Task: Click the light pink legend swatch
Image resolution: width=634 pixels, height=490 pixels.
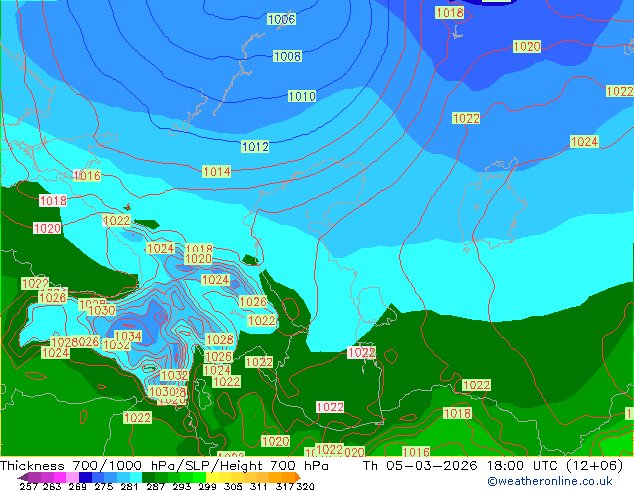Action: [72, 477]
